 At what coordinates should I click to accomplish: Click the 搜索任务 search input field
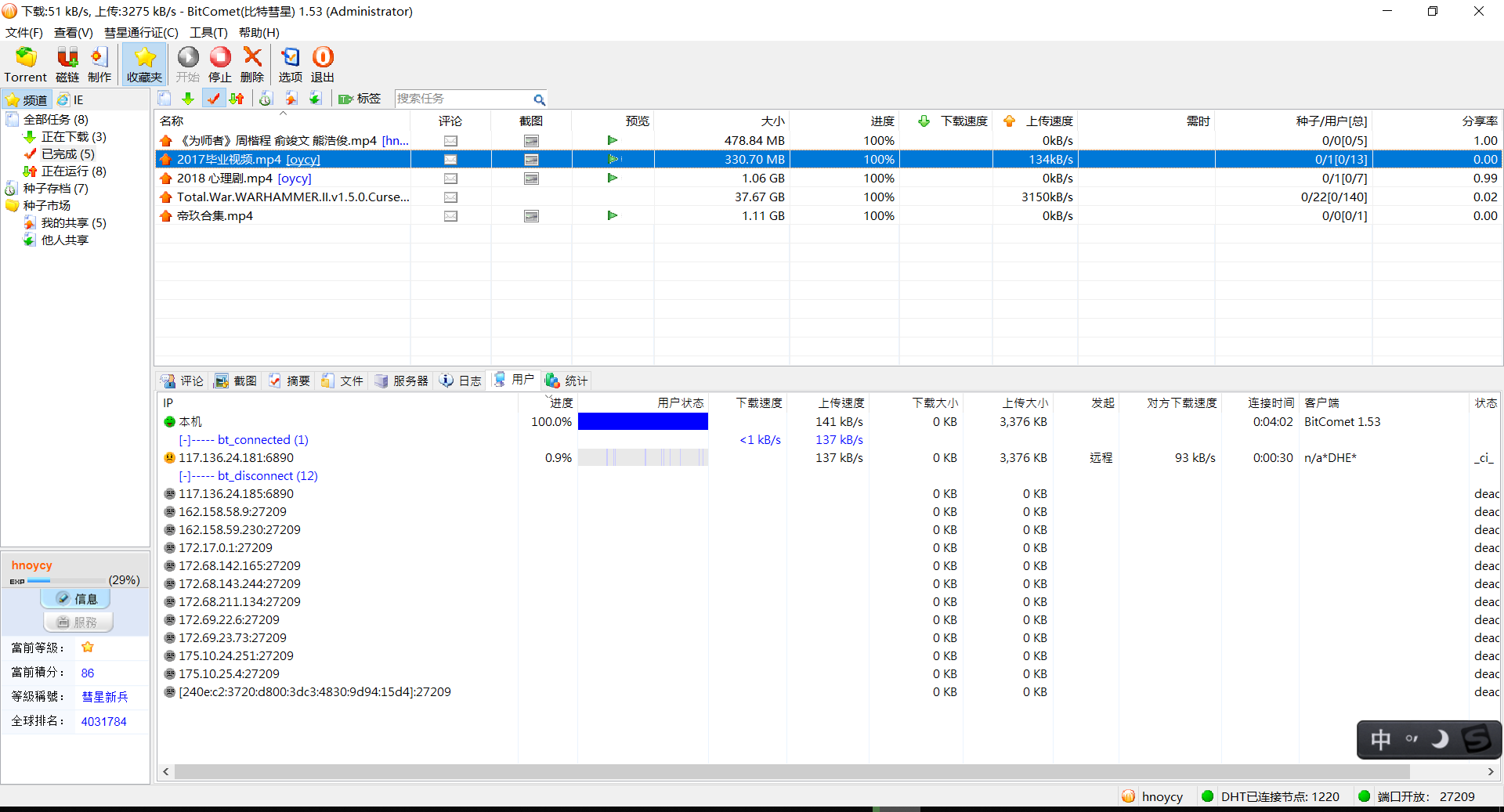[x=462, y=99]
